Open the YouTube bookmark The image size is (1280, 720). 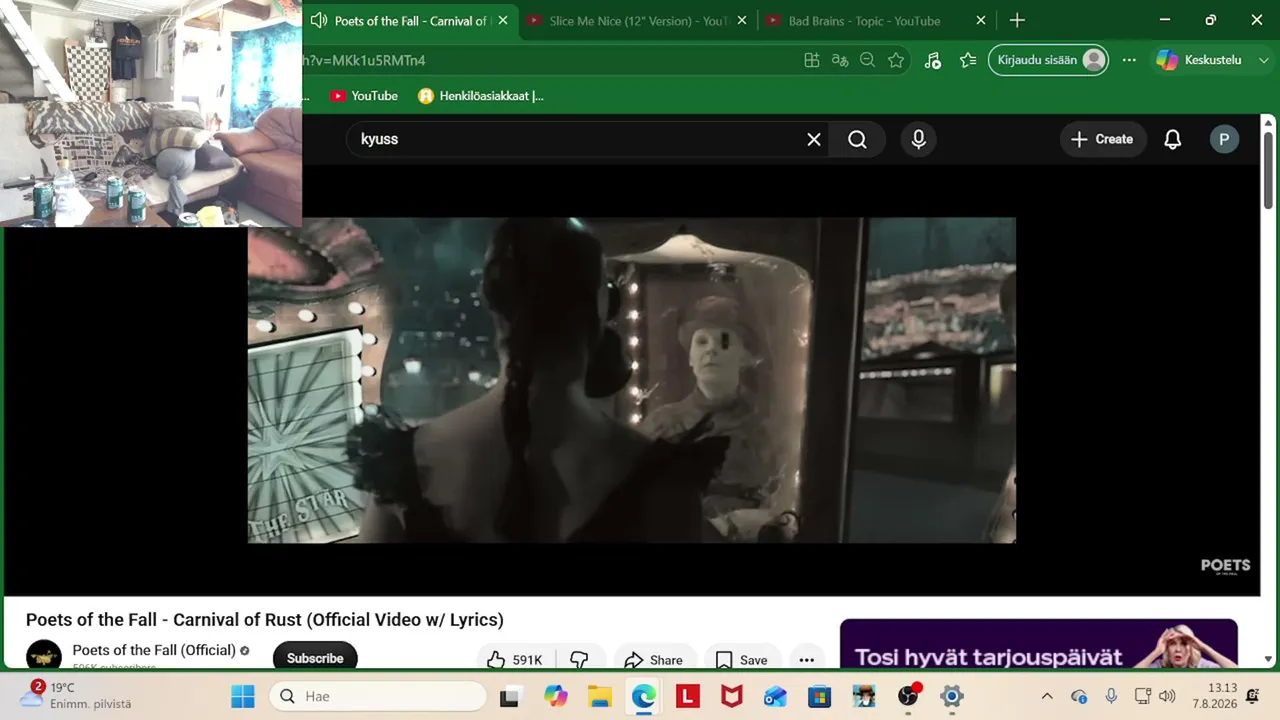coord(364,96)
